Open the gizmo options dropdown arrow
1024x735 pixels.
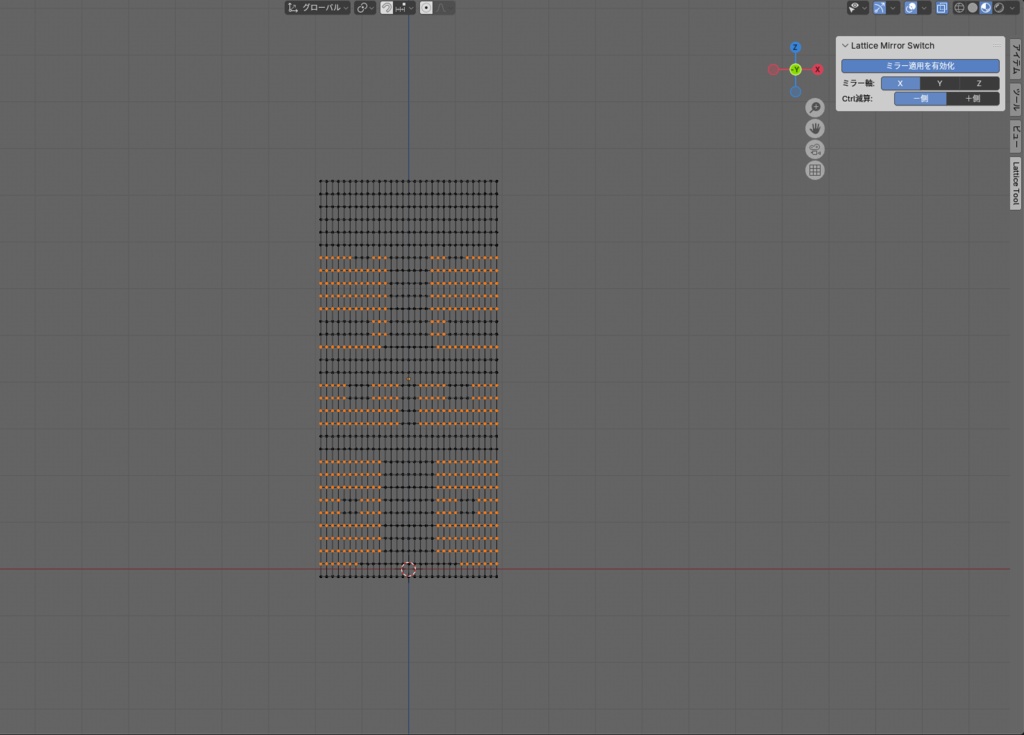click(893, 8)
